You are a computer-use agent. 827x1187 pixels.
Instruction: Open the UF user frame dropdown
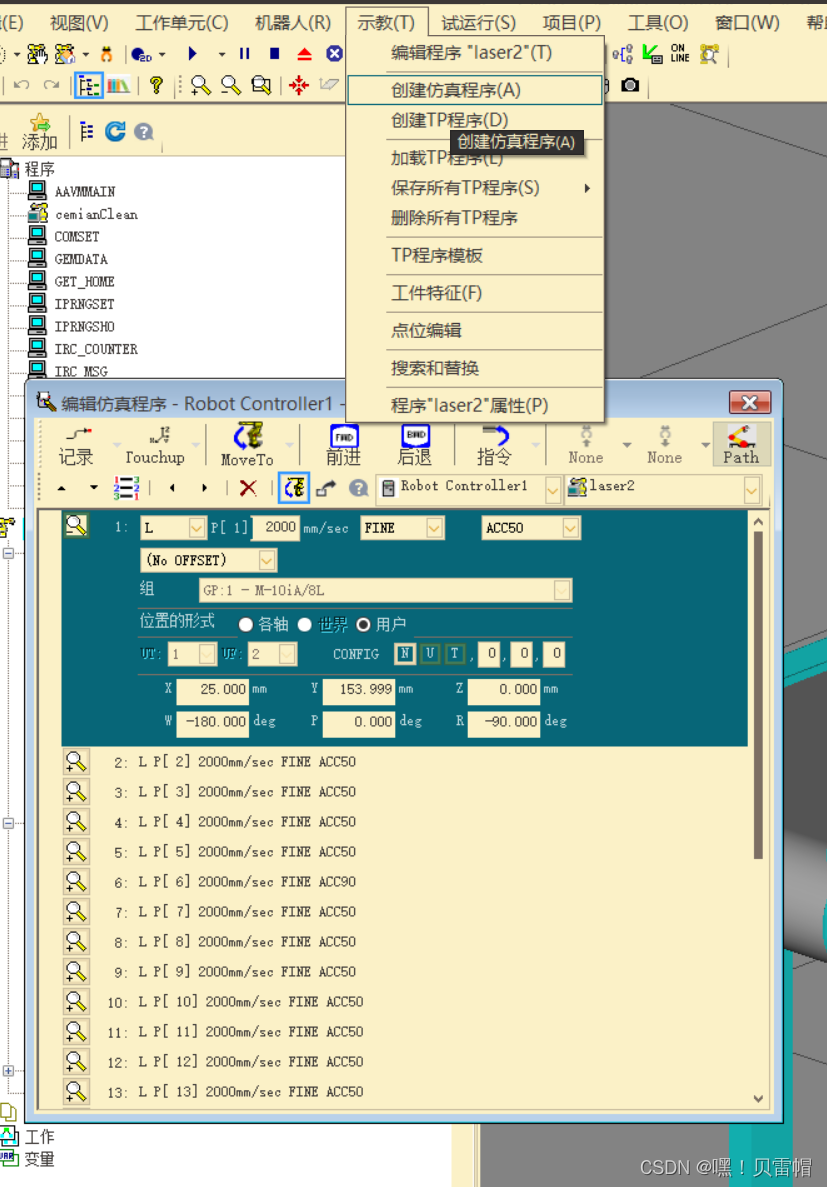point(287,654)
